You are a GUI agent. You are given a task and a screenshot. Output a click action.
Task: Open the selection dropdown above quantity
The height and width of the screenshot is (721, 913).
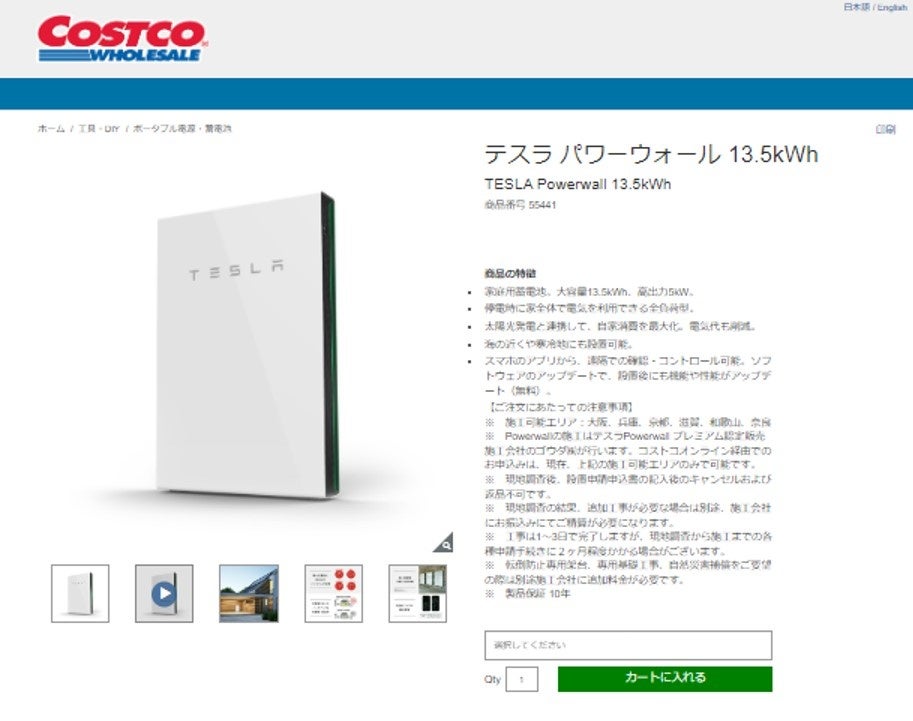[x=628, y=645]
